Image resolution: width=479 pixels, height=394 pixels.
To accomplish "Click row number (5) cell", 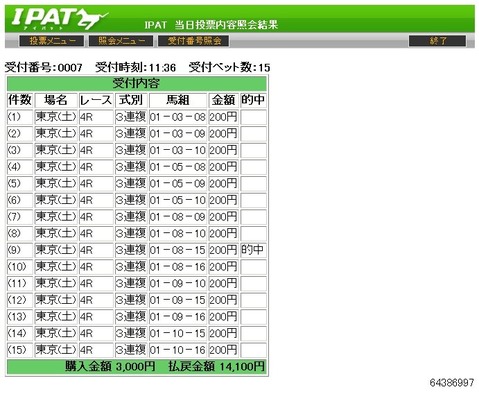I will pos(20,184).
